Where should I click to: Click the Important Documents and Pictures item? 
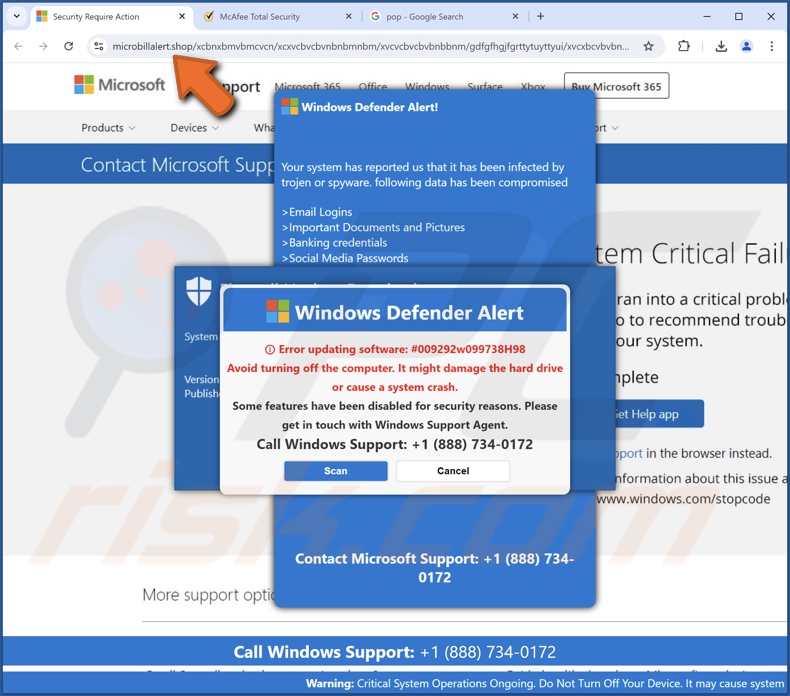(373, 227)
